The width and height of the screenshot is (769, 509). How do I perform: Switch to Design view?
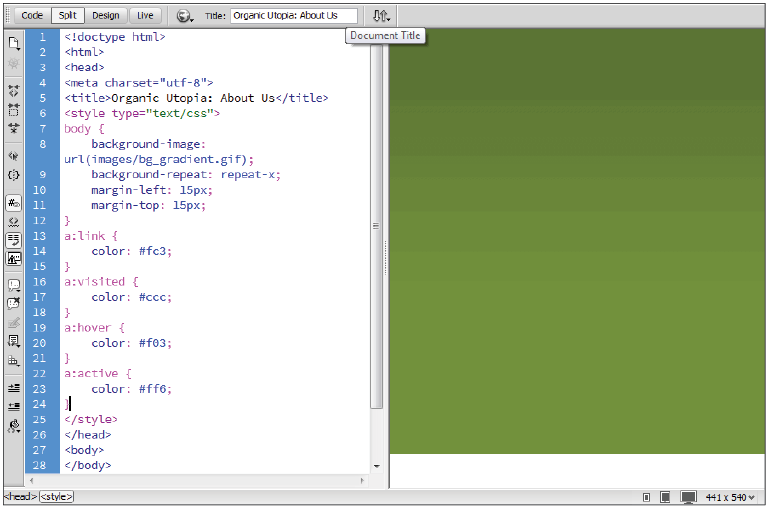pyautogui.click(x=105, y=16)
